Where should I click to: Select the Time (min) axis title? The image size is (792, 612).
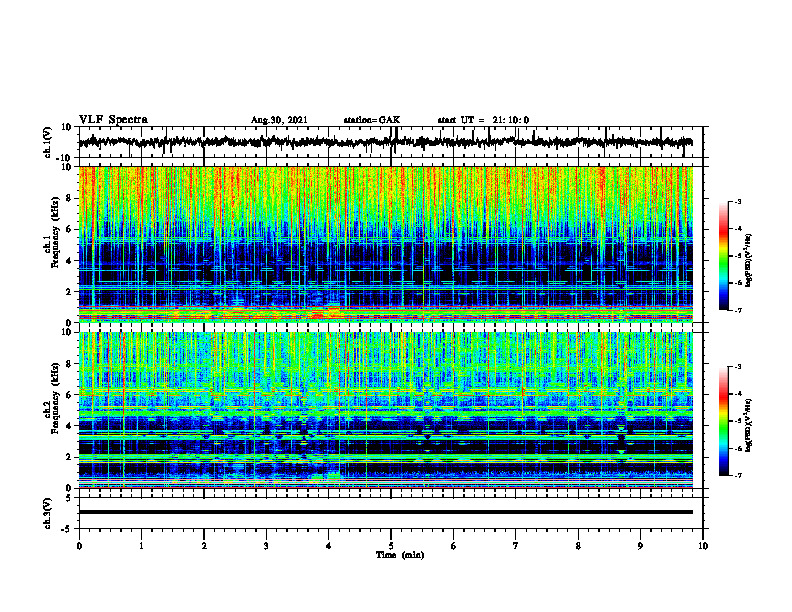(x=400, y=555)
